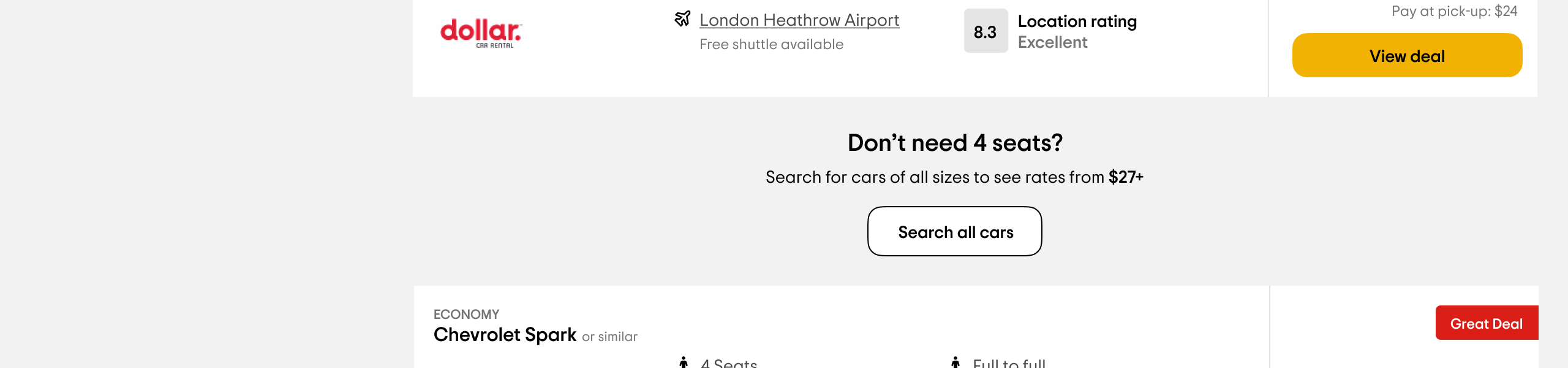Click the ECONOMY category label

click(x=466, y=315)
